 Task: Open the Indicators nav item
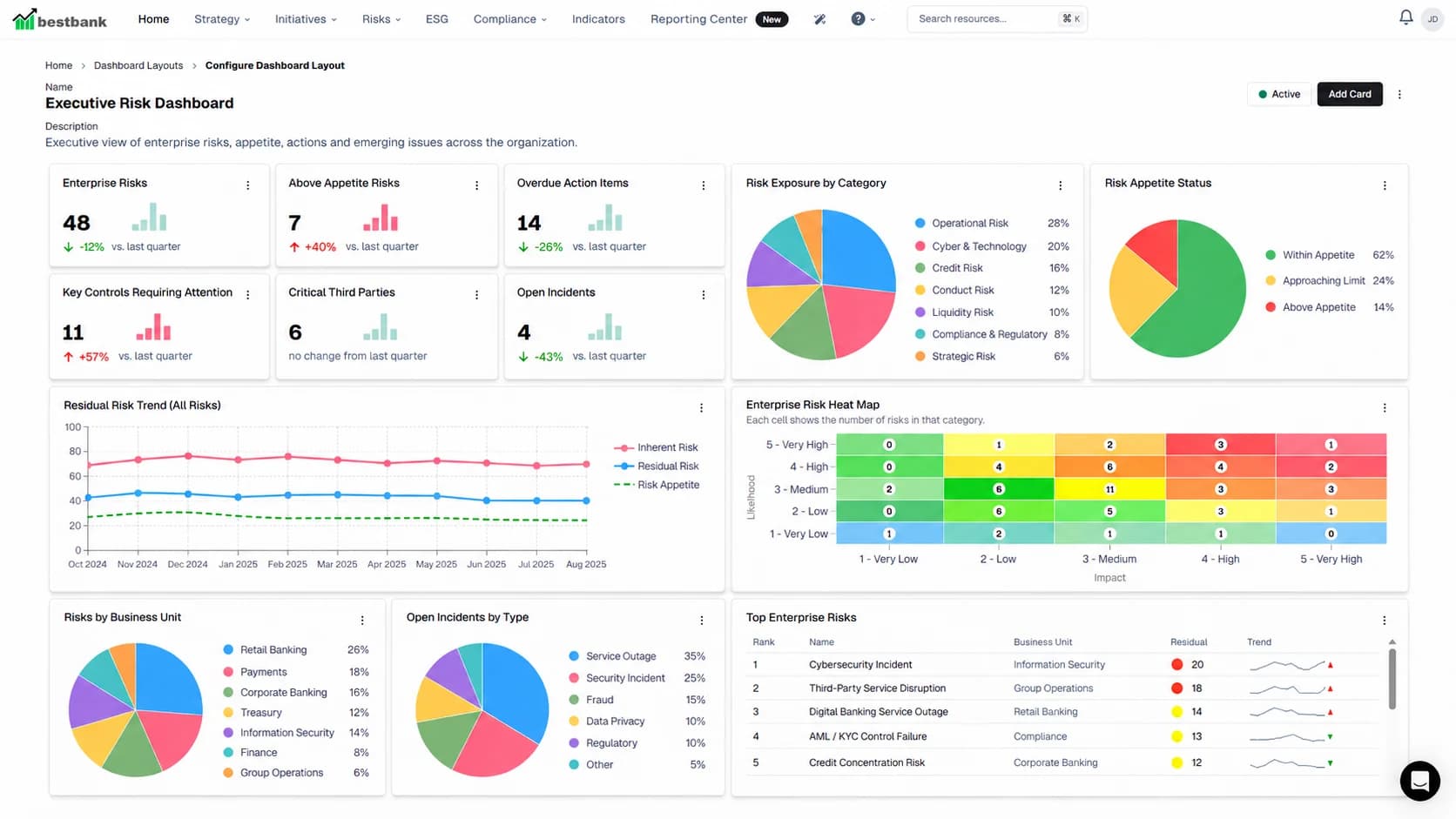pyautogui.click(x=598, y=19)
